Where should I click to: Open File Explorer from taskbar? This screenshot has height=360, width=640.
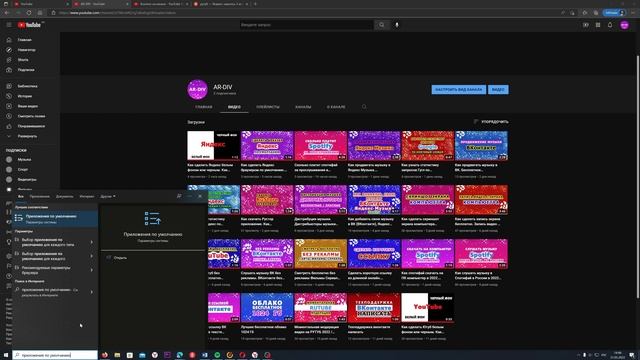(117, 355)
